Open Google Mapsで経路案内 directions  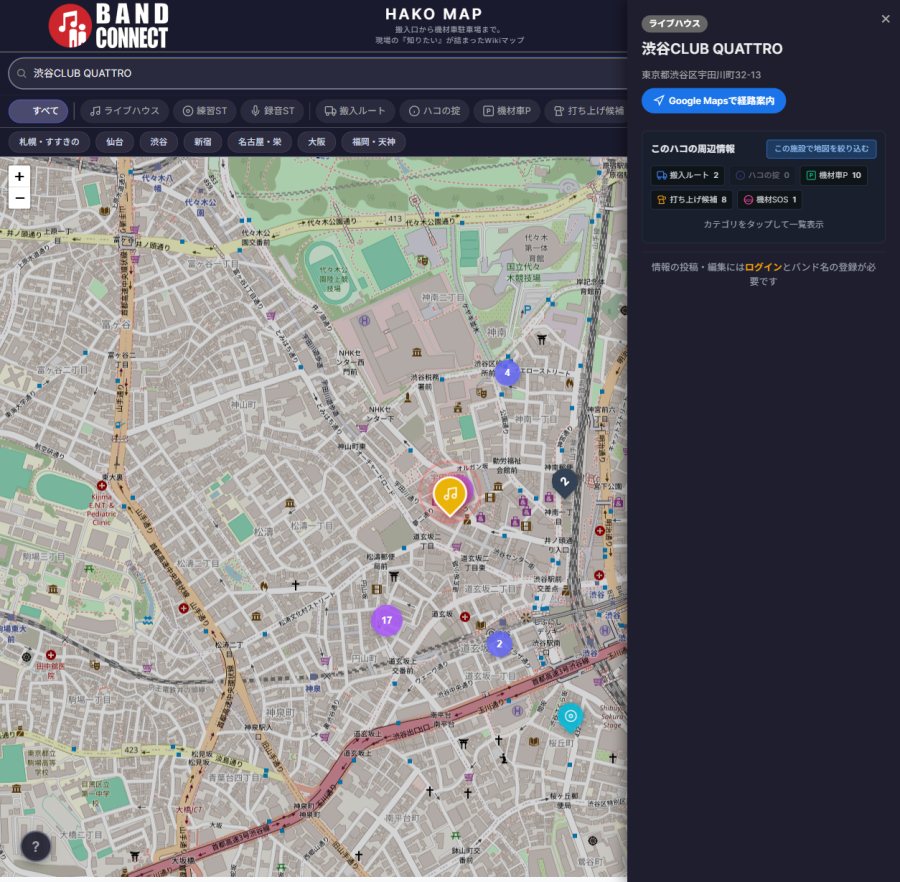(713, 100)
